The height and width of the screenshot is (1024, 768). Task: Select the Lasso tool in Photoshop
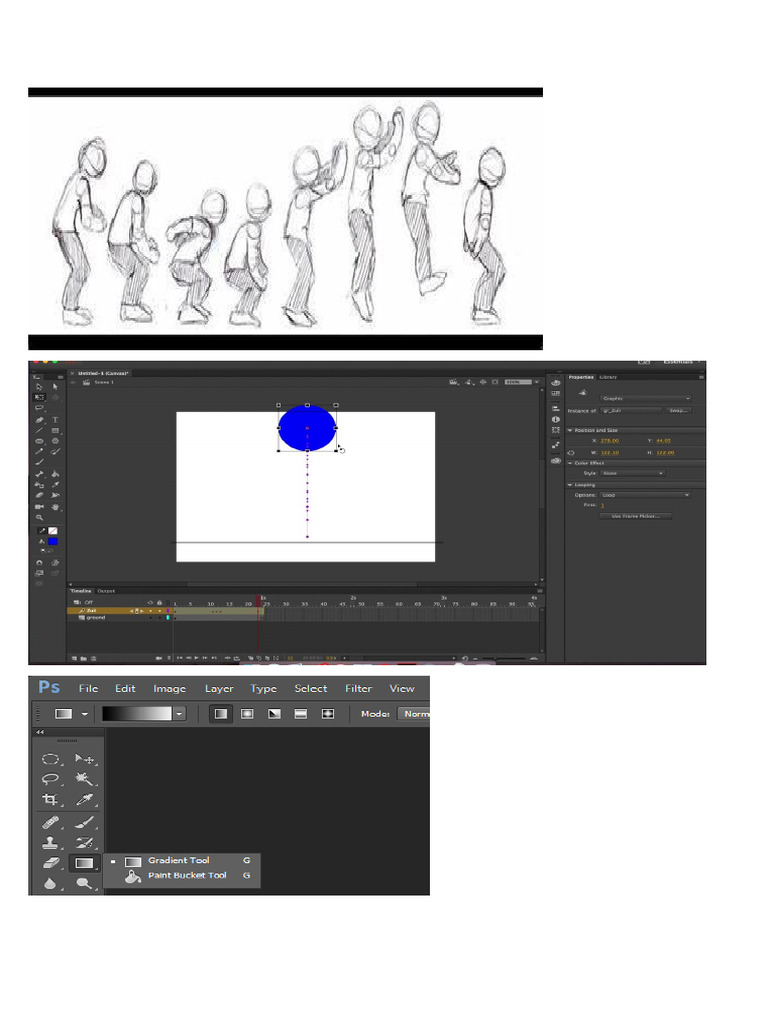click(50, 779)
